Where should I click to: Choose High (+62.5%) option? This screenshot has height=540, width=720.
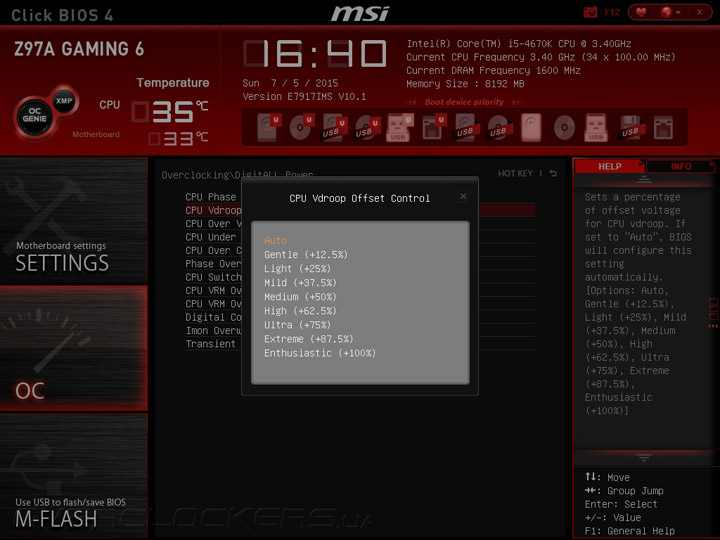tap(300, 311)
